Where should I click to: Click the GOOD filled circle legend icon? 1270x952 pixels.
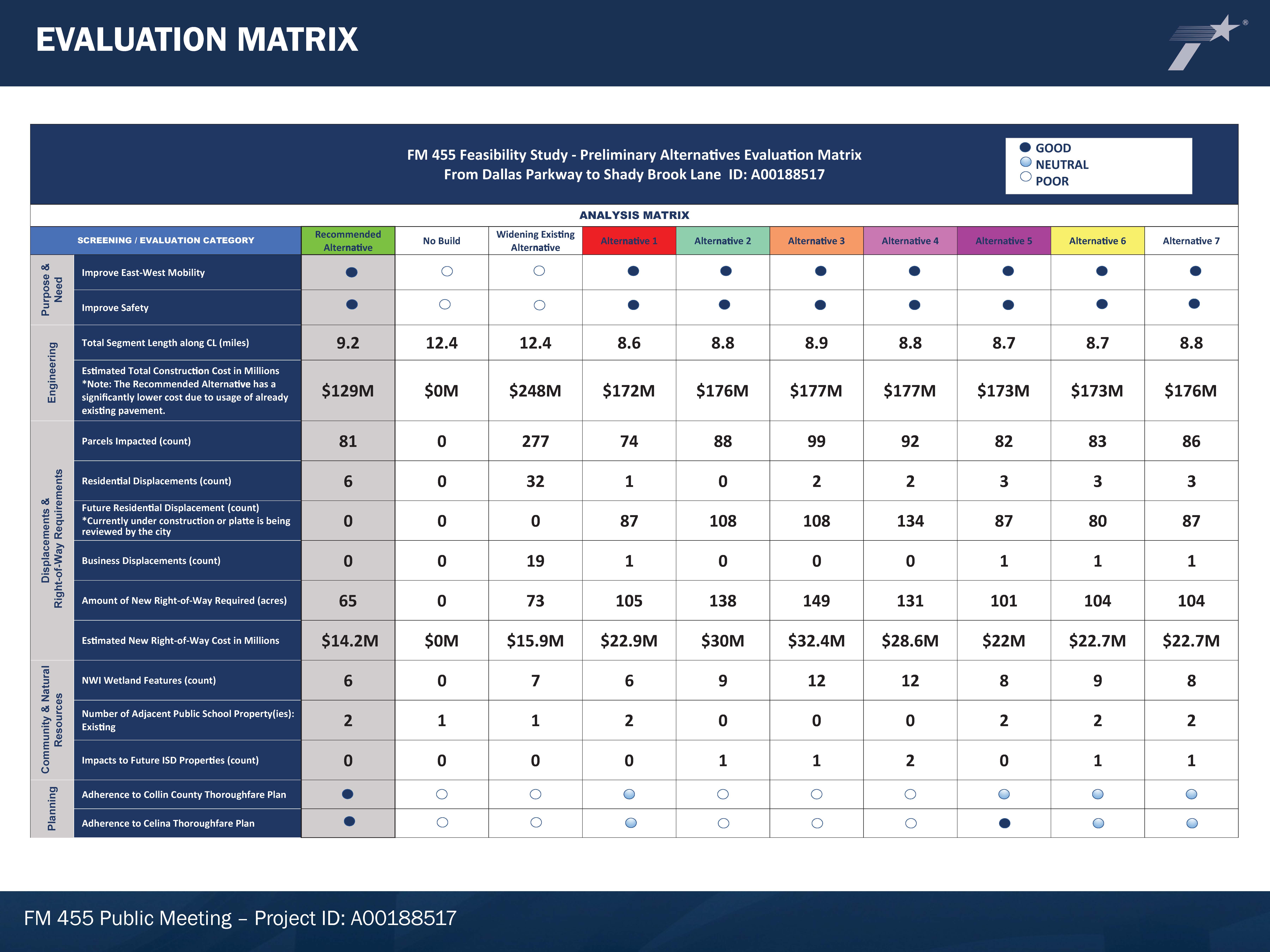(1025, 148)
